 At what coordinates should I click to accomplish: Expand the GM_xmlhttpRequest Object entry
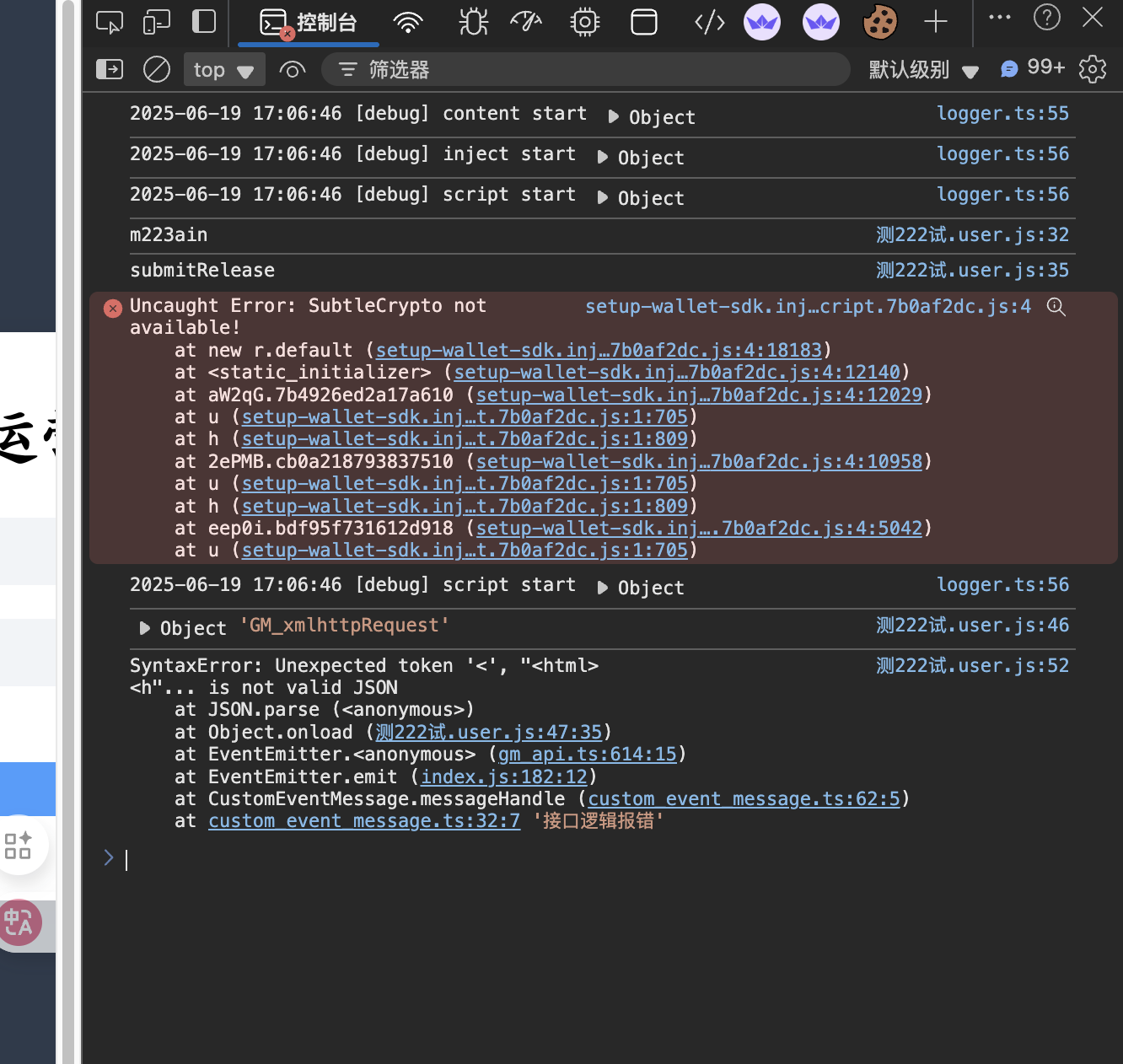tap(145, 628)
